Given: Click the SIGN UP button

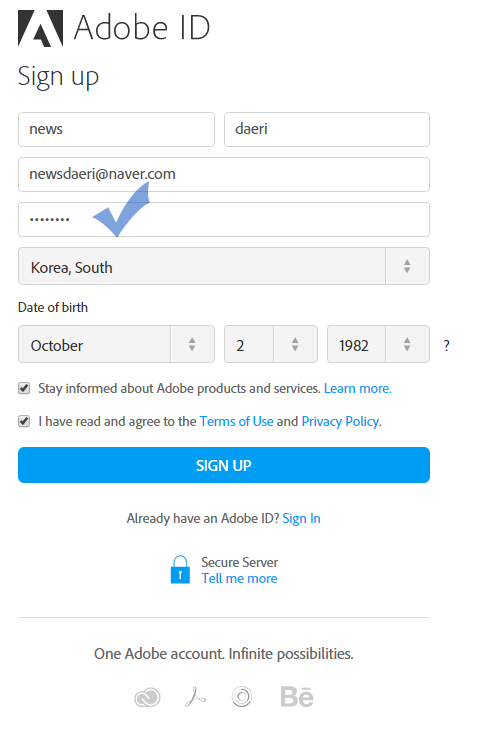Looking at the screenshot, I should pyautogui.click(x=224, y=465).
